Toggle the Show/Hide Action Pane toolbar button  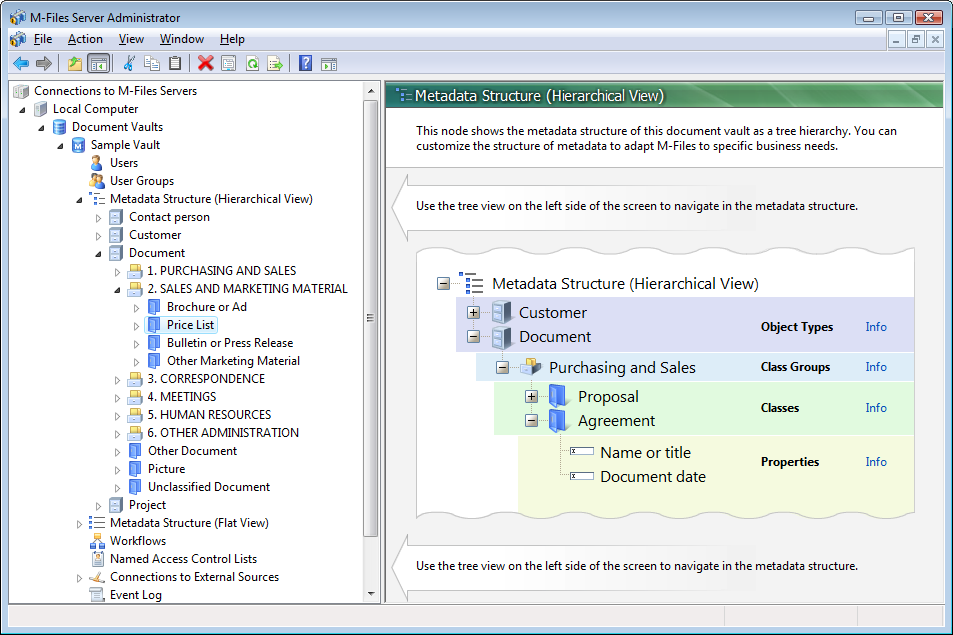coord(329,63)
